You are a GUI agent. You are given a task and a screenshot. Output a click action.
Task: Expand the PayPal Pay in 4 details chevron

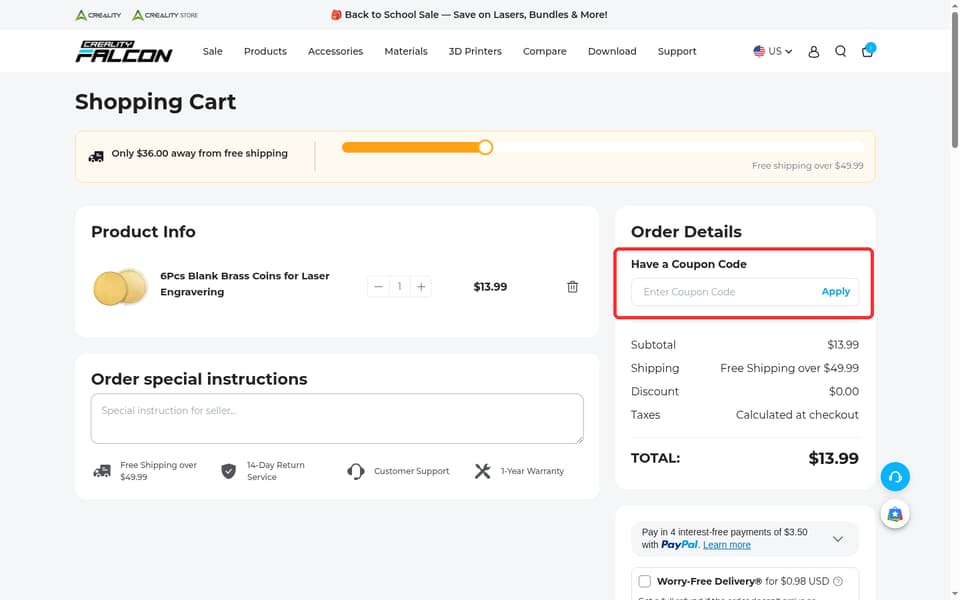[x=838, y=539]
